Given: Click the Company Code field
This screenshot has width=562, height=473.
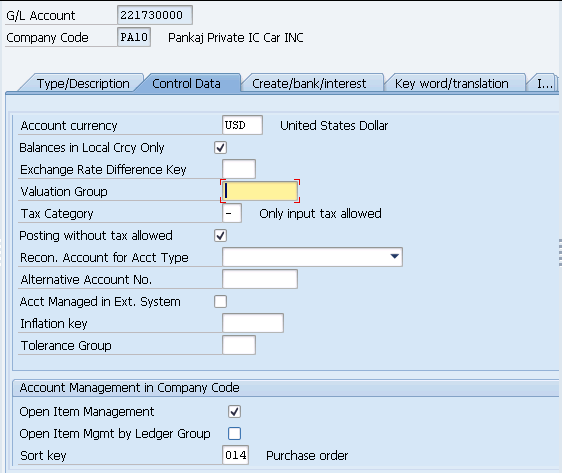Looking at the screenshot, I should [x=134, y=37].
